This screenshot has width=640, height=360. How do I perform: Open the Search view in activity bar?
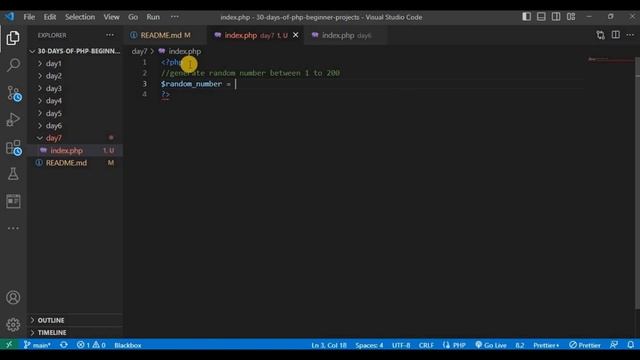coord(13,65)
